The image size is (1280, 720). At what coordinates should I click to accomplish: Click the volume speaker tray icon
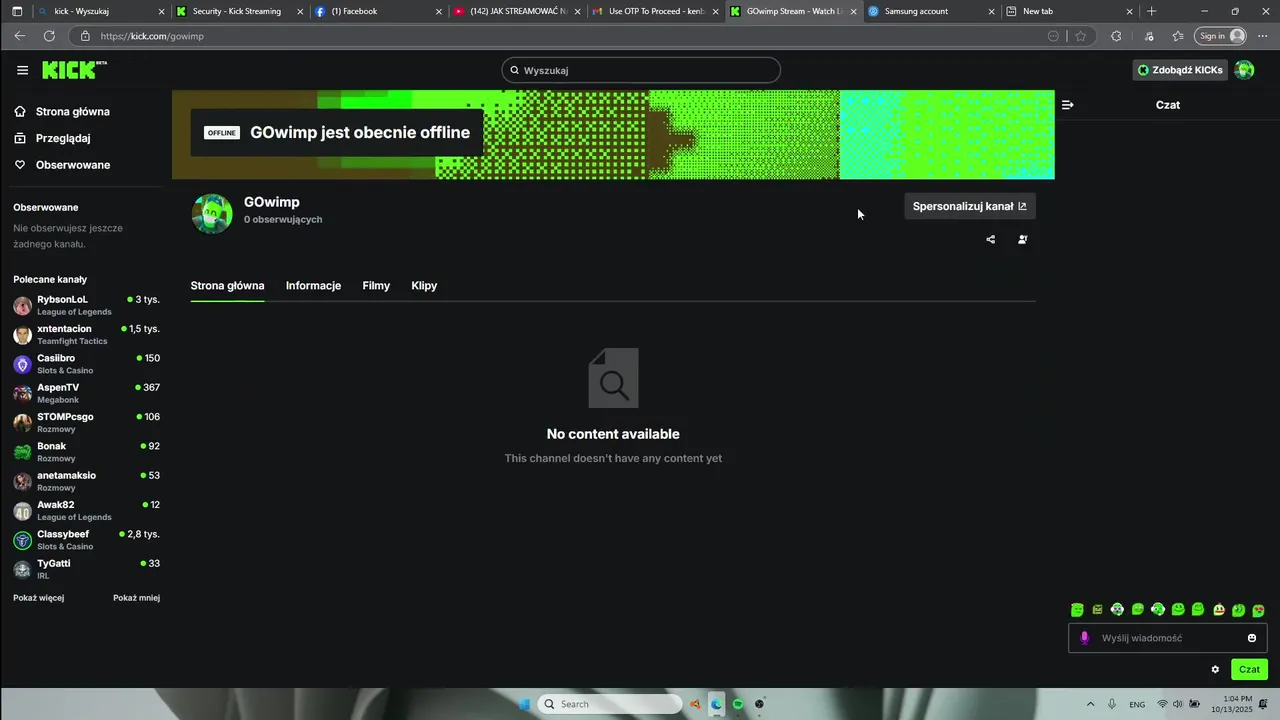click(1178, 704)
